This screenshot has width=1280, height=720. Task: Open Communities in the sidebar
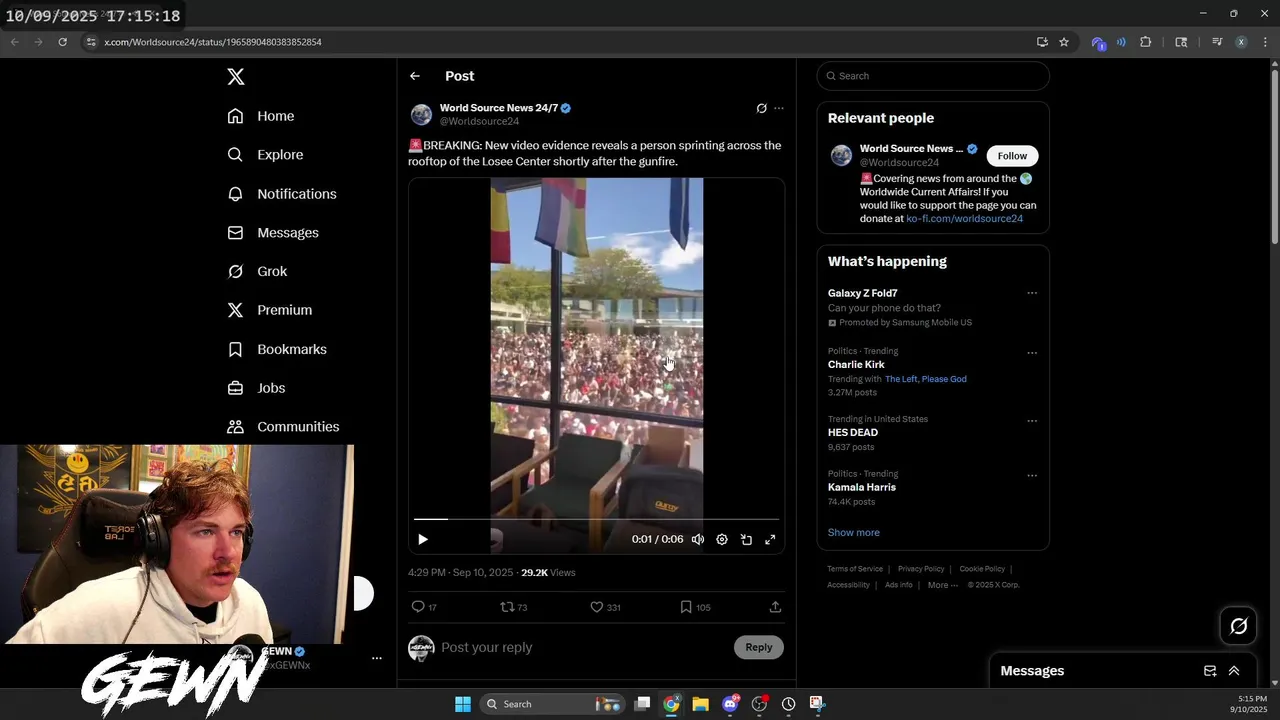pyautogui.click(x=283, y=427)
